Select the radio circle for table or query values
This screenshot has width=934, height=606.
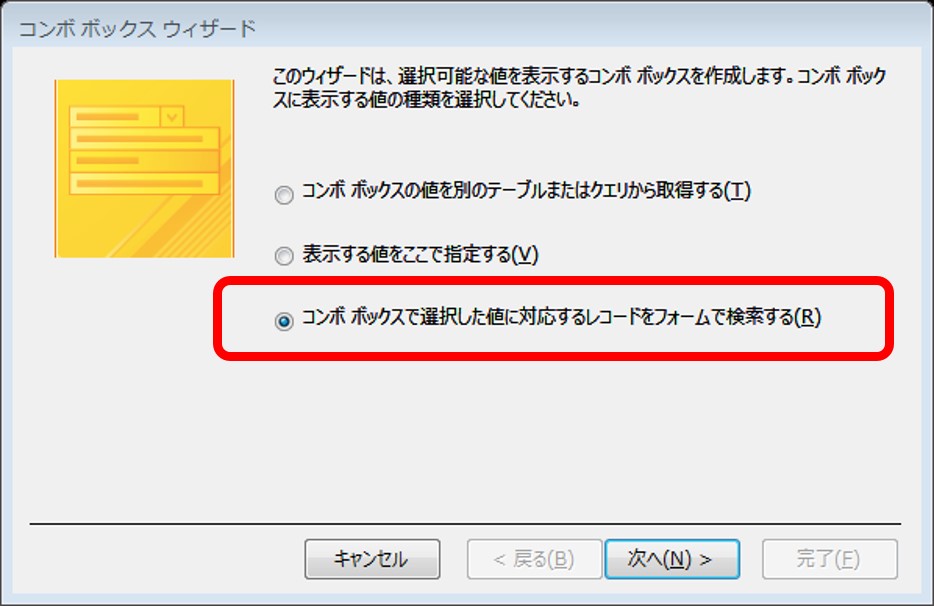[284, 194]
